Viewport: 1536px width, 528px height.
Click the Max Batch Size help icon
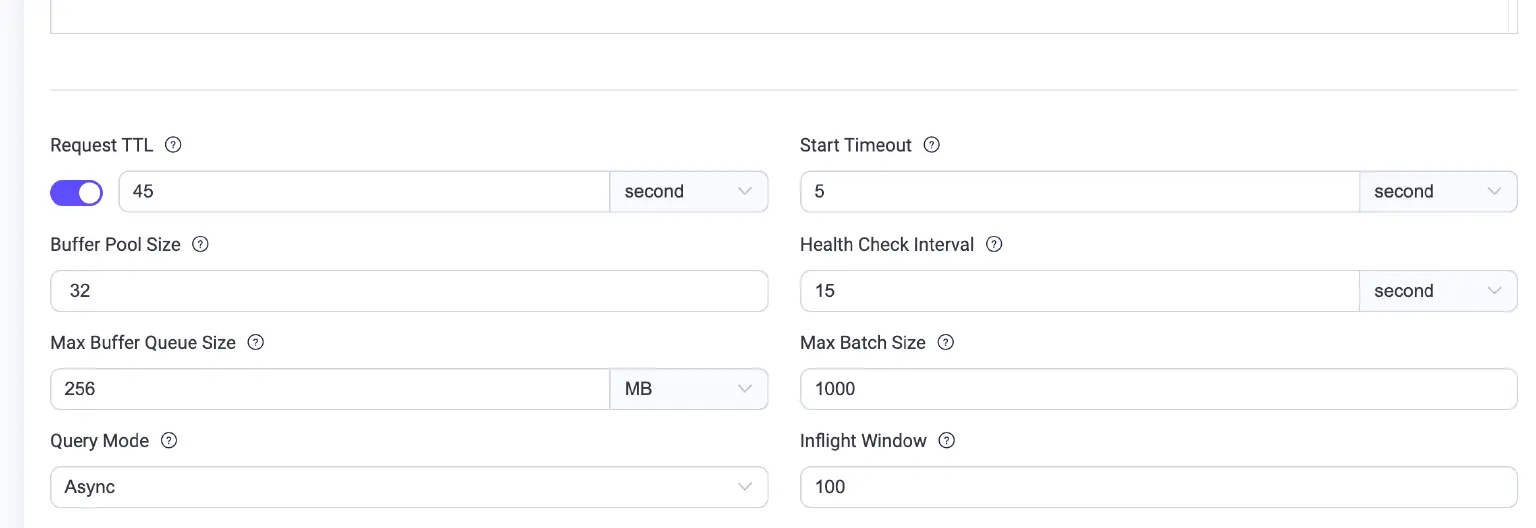coord(946,342)
